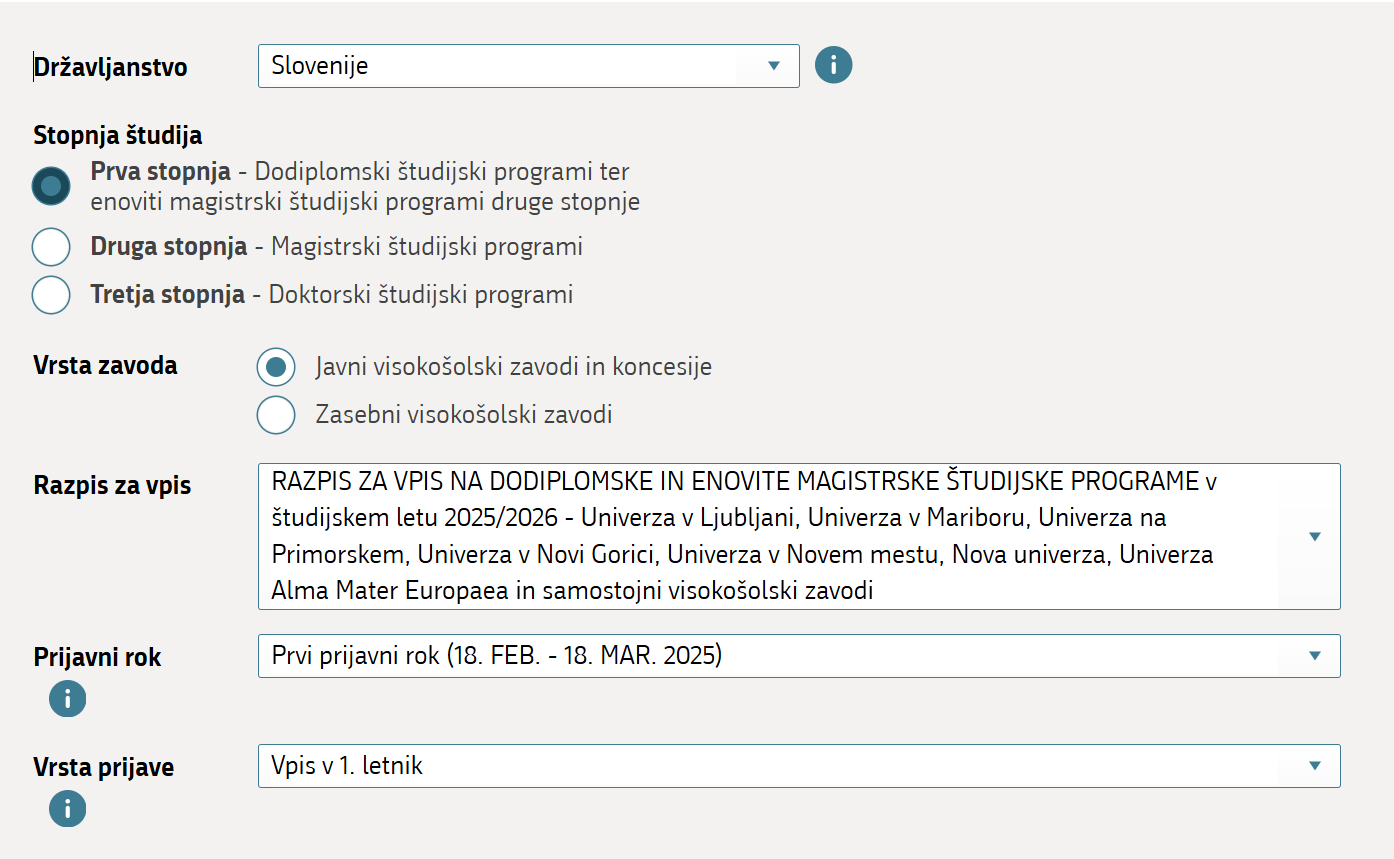The height and width of the screenshot is (859, 1394).
Task: Click the Stopnja študija heading
Action: coord(118,135)
